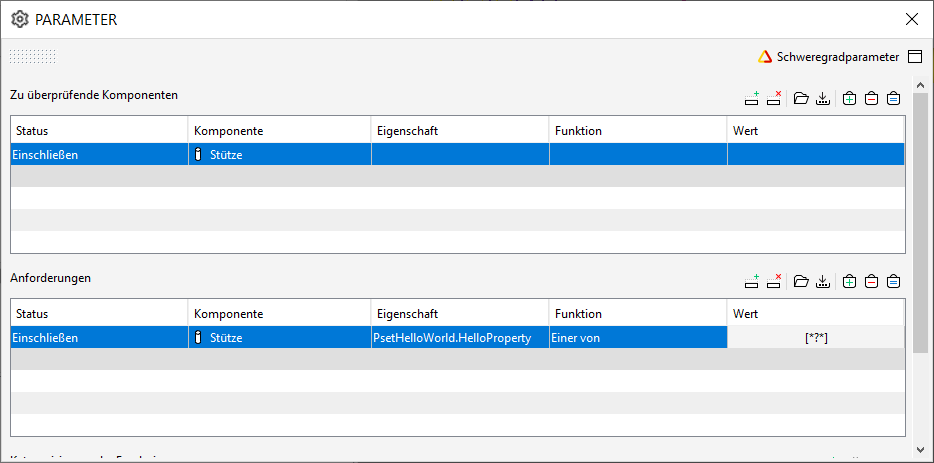Viewport: 934px width, 463px height.
Task: Select Einschließen in Zu überprüfende Komponenten row
Action: (99, 155)
